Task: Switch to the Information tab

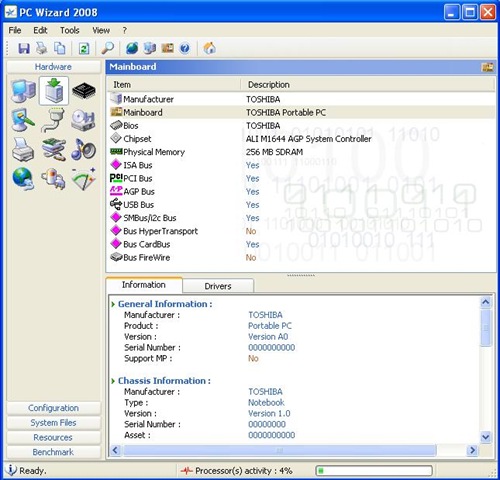Action: tap(144, 285)
